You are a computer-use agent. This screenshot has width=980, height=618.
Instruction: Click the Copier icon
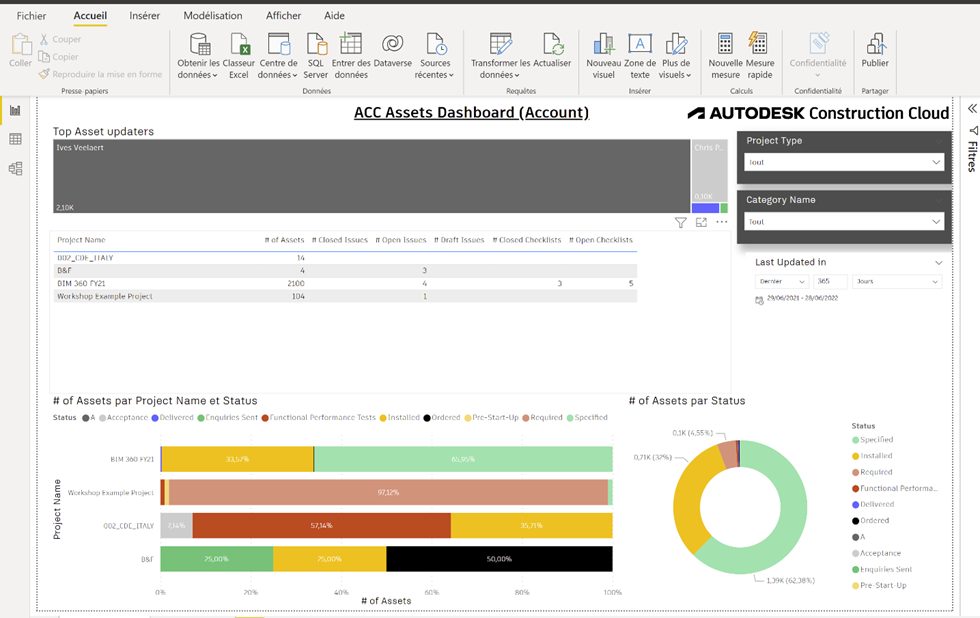44,57
